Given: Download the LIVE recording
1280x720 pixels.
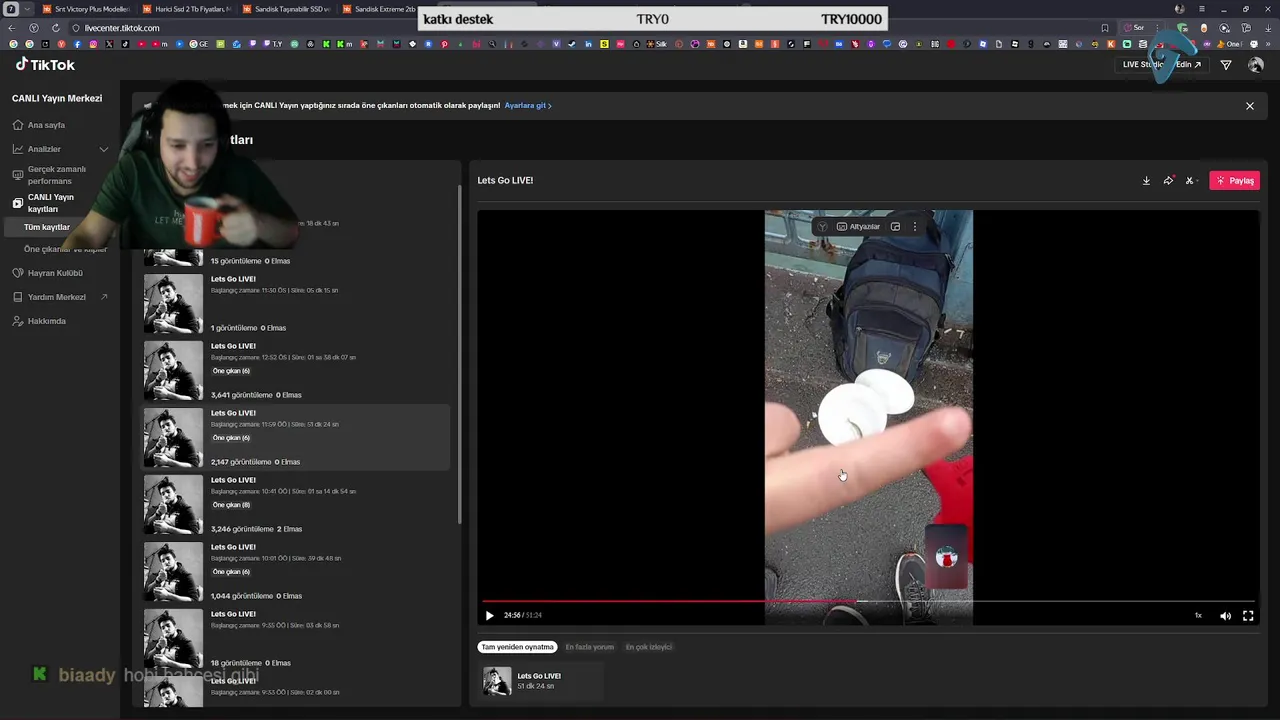Looking at the screenshot, I should click(x=1146, y=181).
